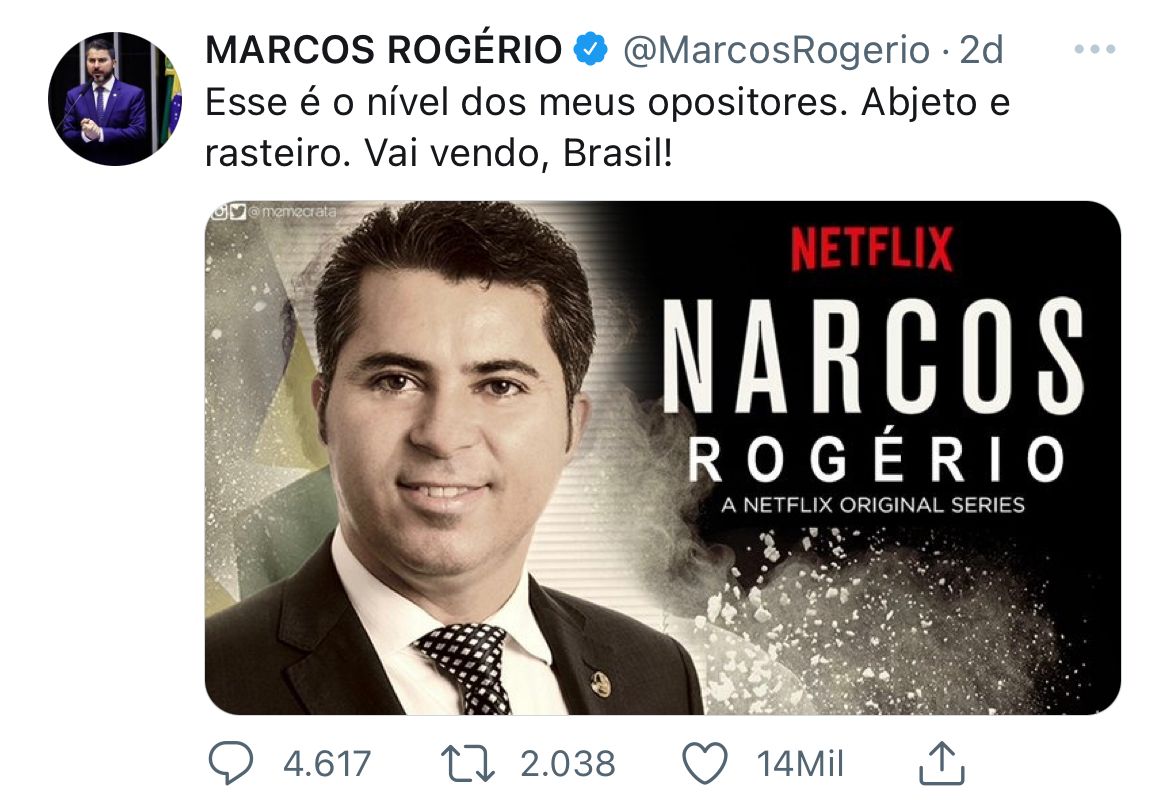Click the MARCOS ROGÉRIO display name
Screen dimensions: 1170x804
[x=384, y=50]
